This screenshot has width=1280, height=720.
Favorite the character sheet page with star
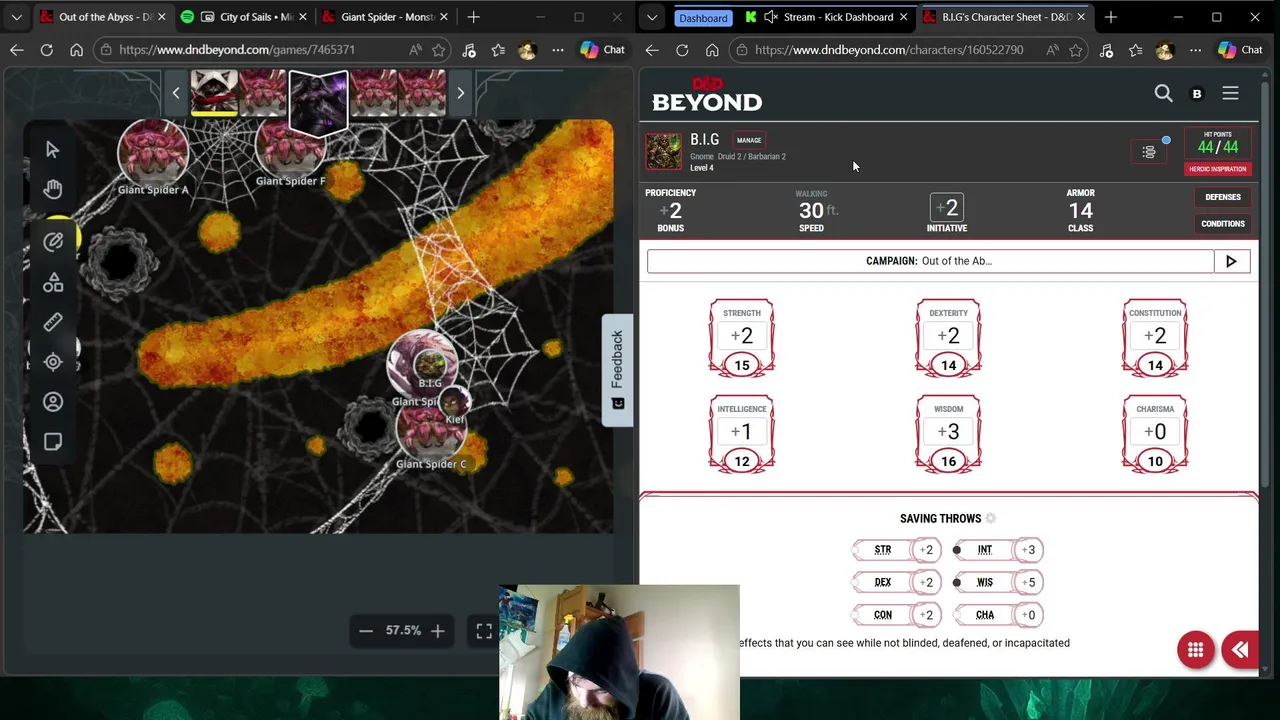pyautogui.click(x=1076, y=50)
